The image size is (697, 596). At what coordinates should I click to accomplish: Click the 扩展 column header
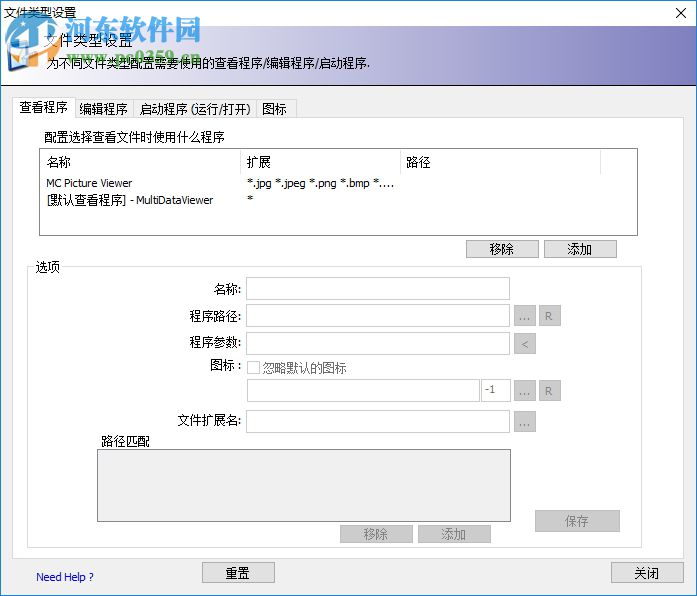[x=320, y=162]
